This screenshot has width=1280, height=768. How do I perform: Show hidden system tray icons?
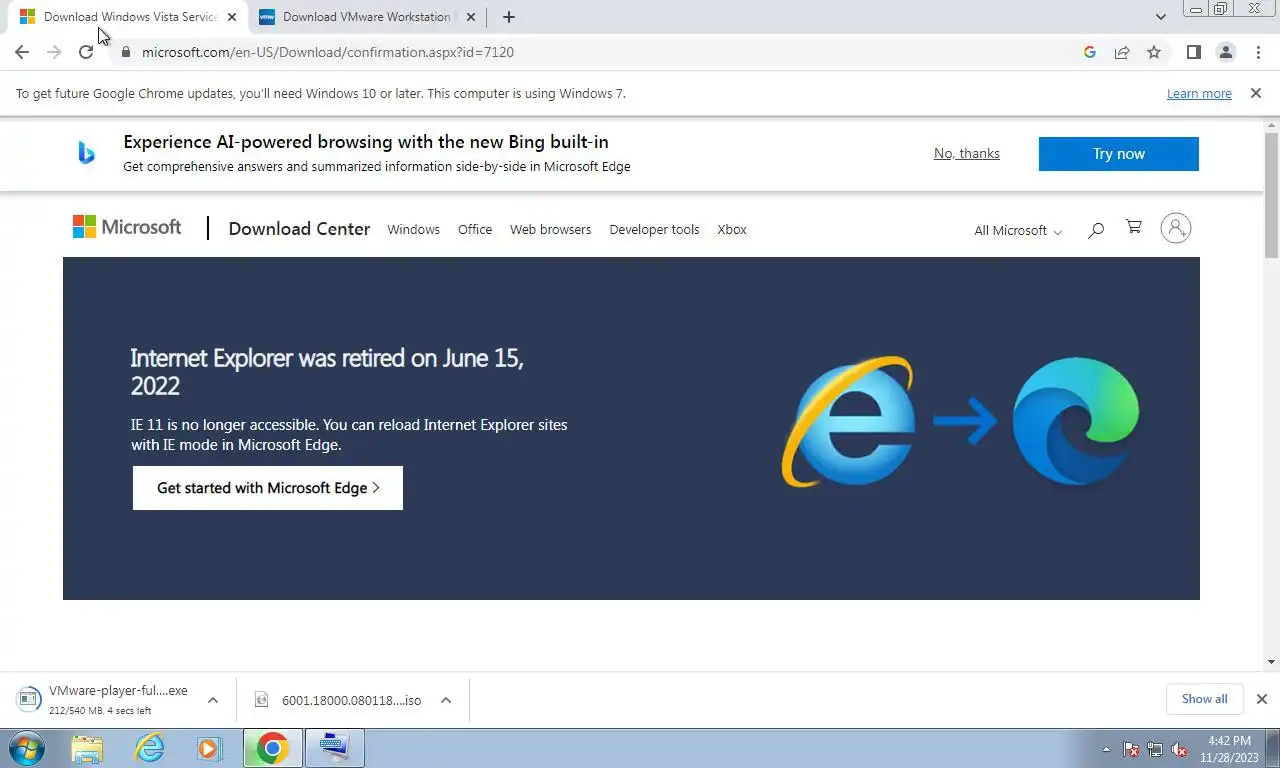coord(1106,749)
